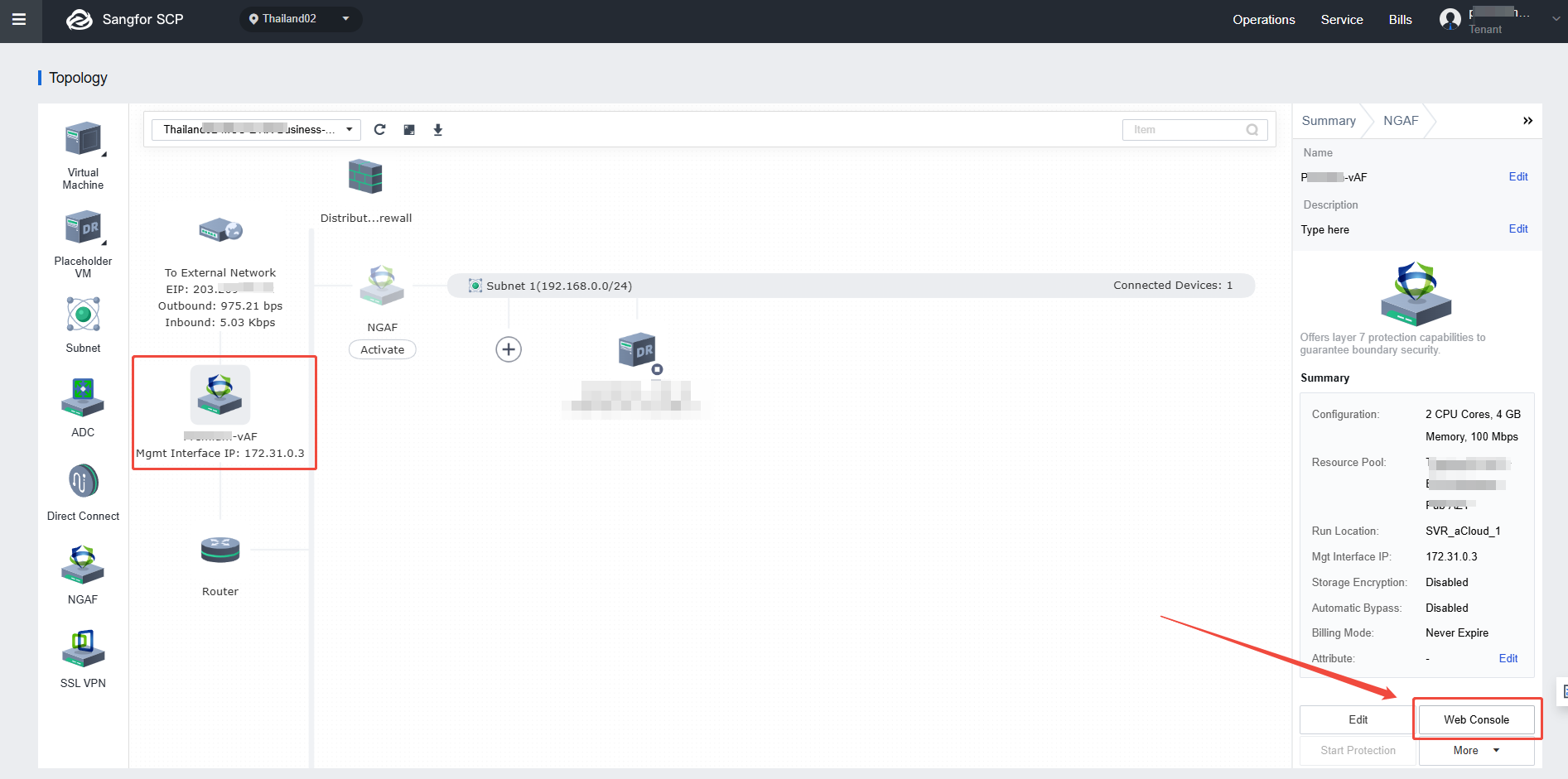Collapse the right details panel

[1527, 121]
